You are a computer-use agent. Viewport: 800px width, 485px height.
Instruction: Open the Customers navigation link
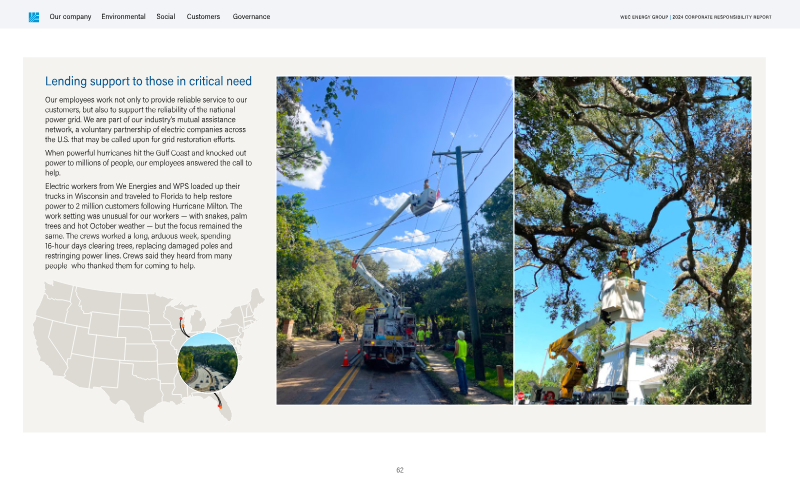pos(203,17)
